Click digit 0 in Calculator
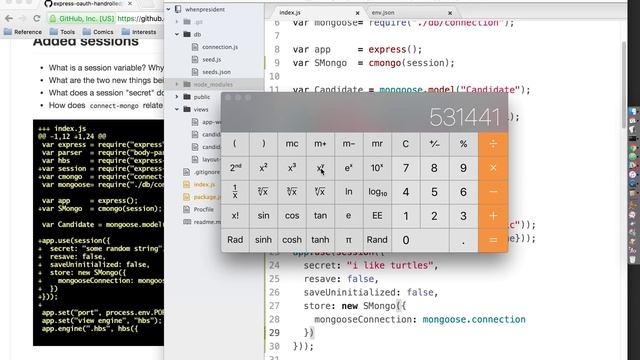Image resolution: width=640 pixels, height=360 pixels. [x=420, y=240]
